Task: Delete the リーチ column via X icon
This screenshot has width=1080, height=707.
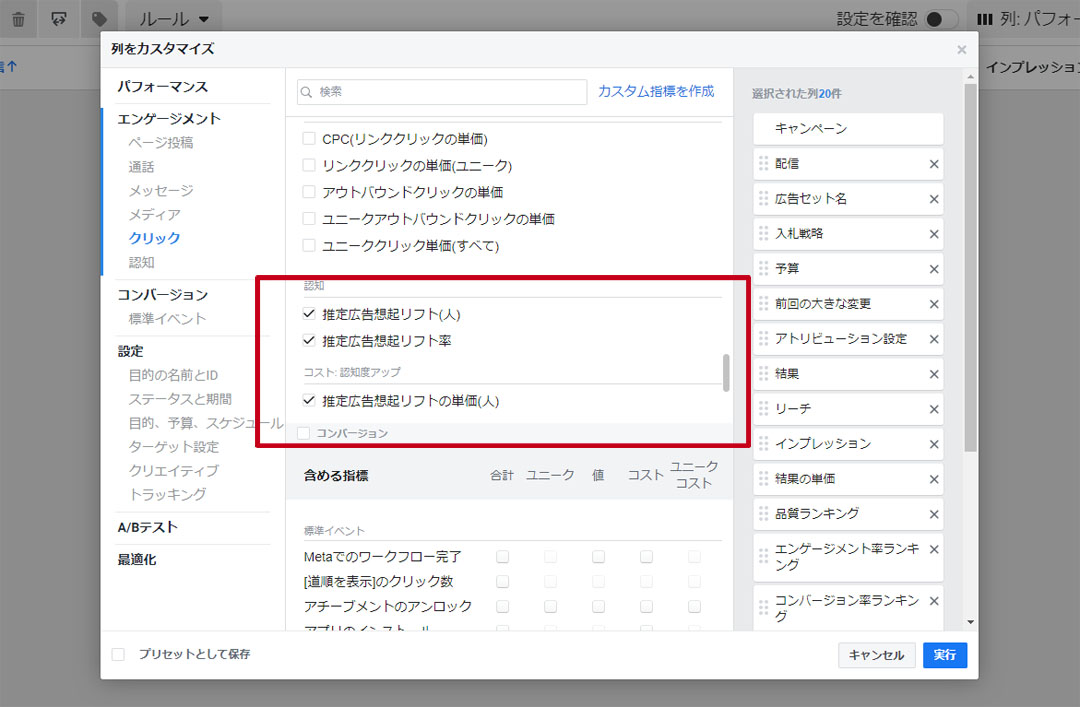Action: pos(934,409)
